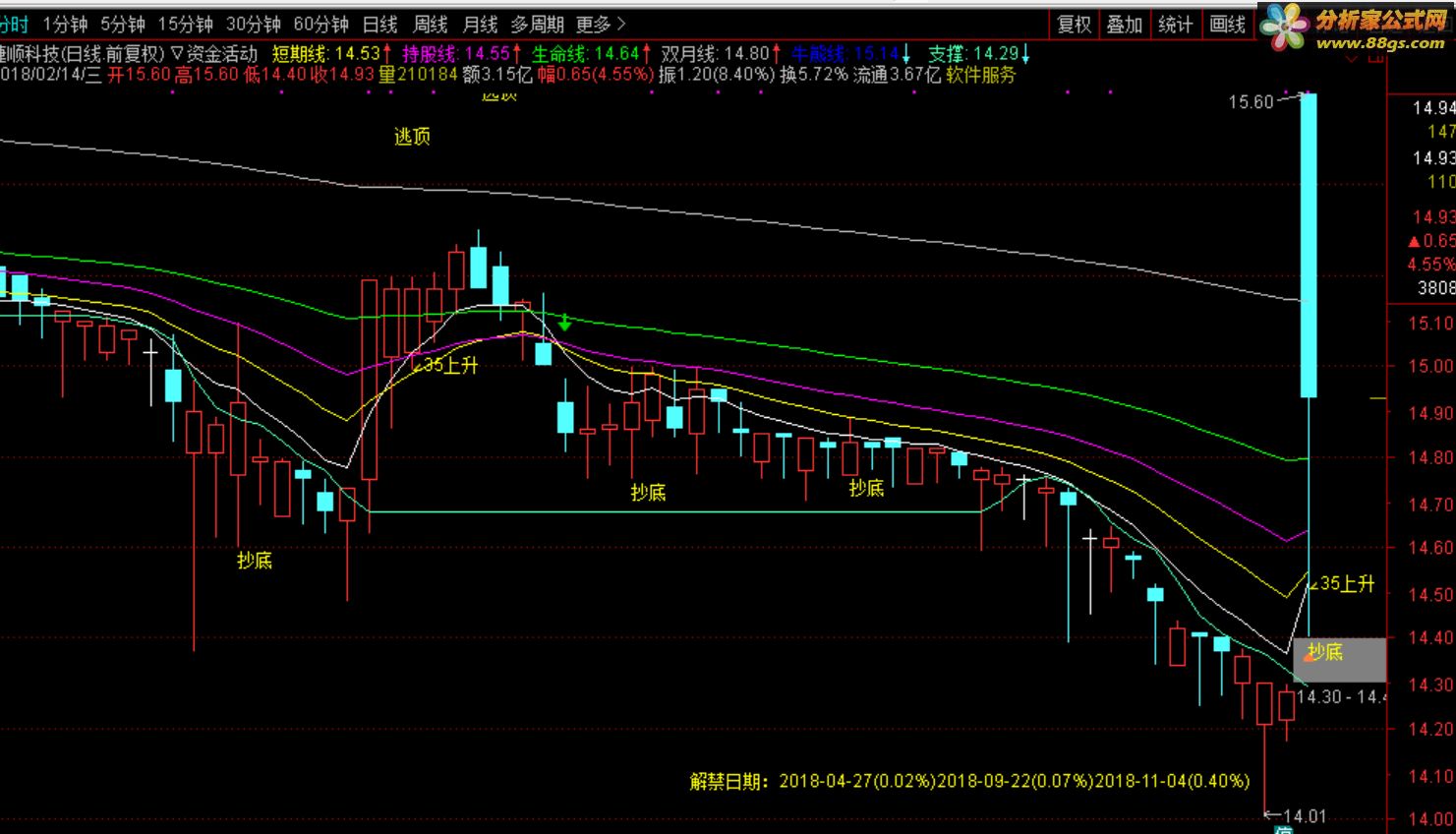This screenshot has width=1456, height=834.
Task: Click the ▲0.65 price change value
Action: (1431, 241)
